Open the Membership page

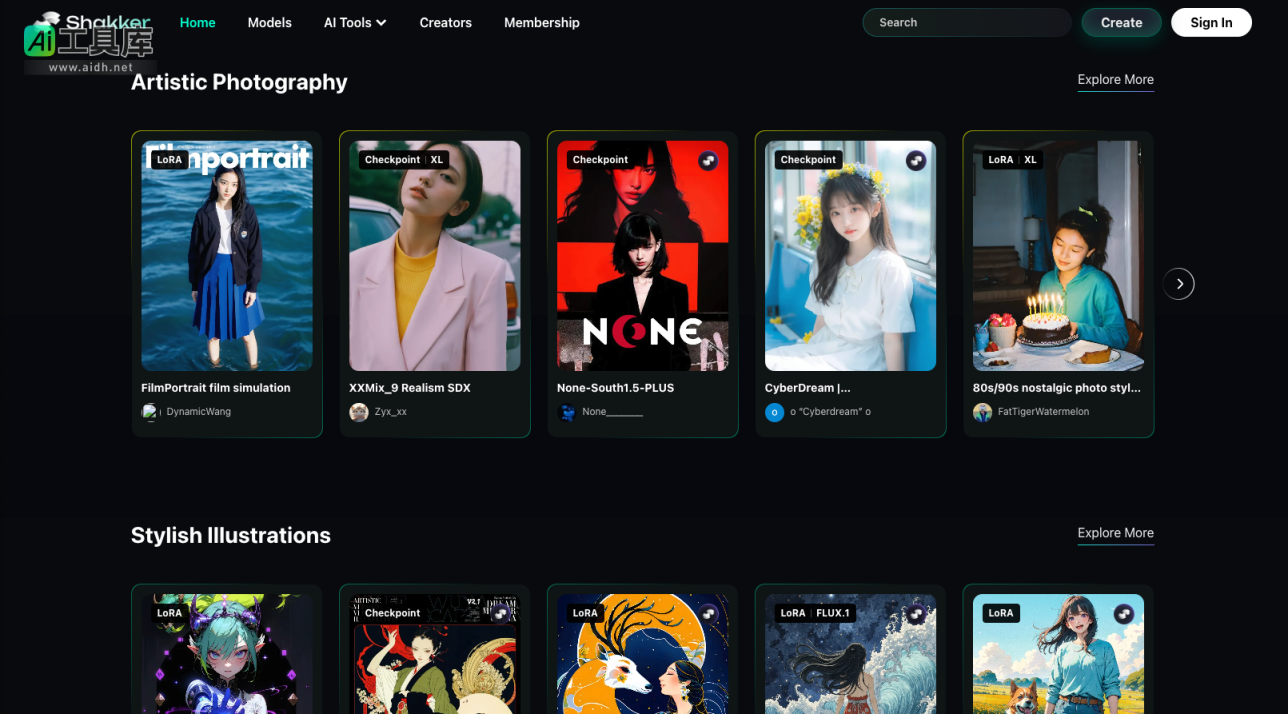coord(541,22)
